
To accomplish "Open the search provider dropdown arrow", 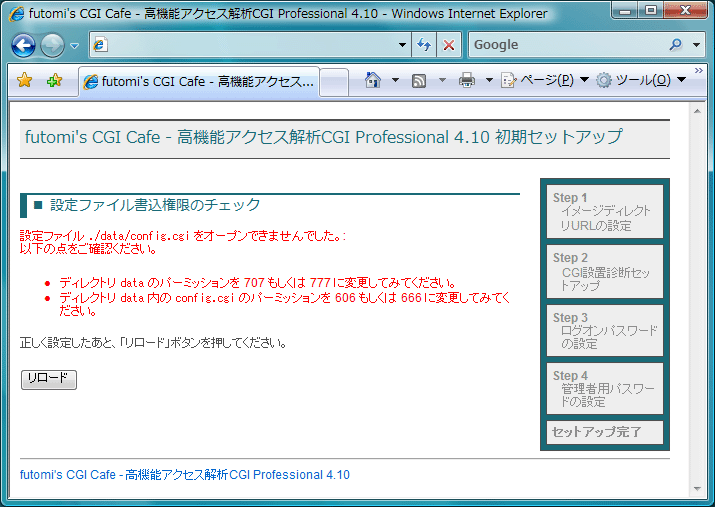I will click(x=696, y=45).
